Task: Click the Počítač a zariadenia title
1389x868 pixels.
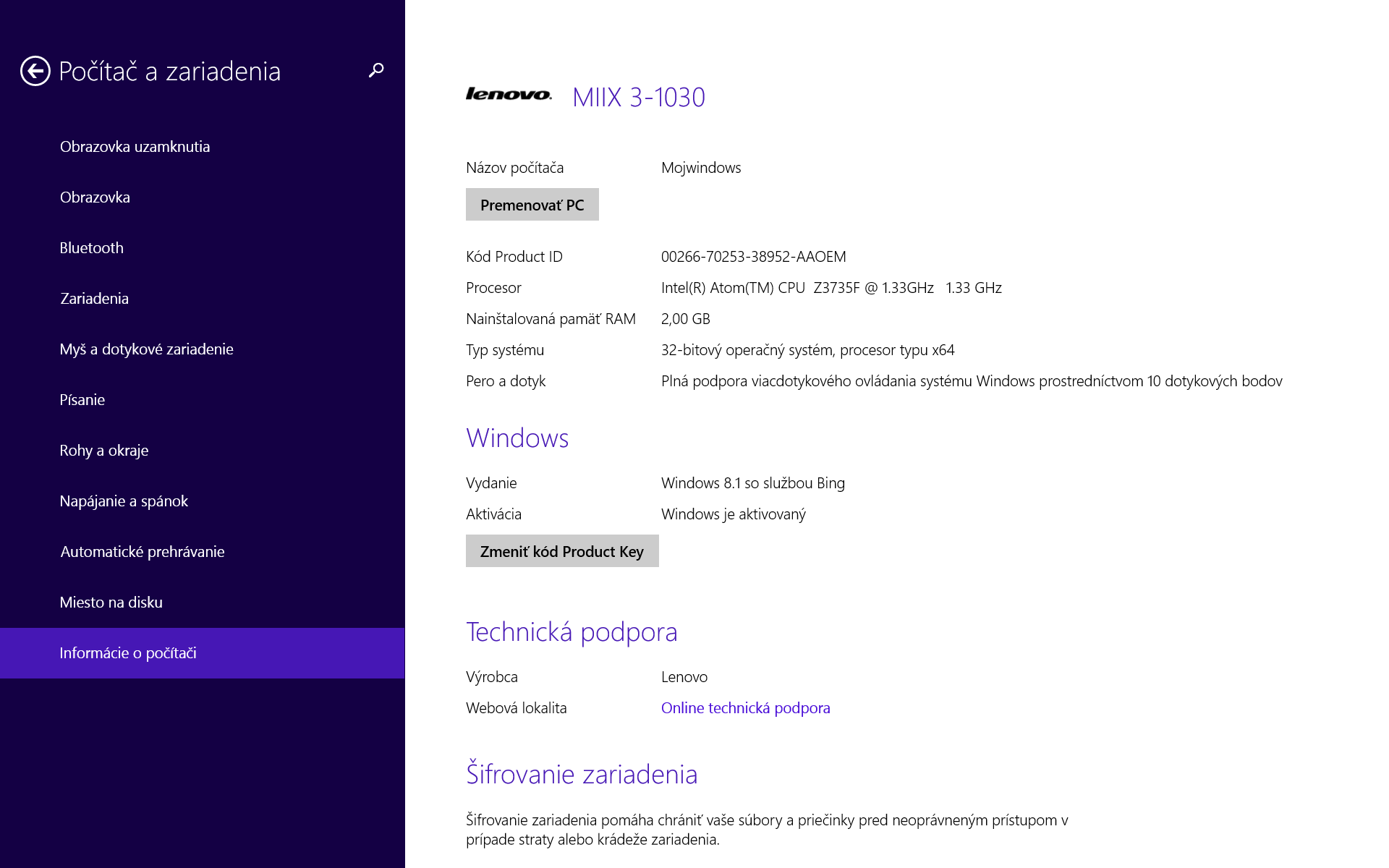Action: pos(169,71)
